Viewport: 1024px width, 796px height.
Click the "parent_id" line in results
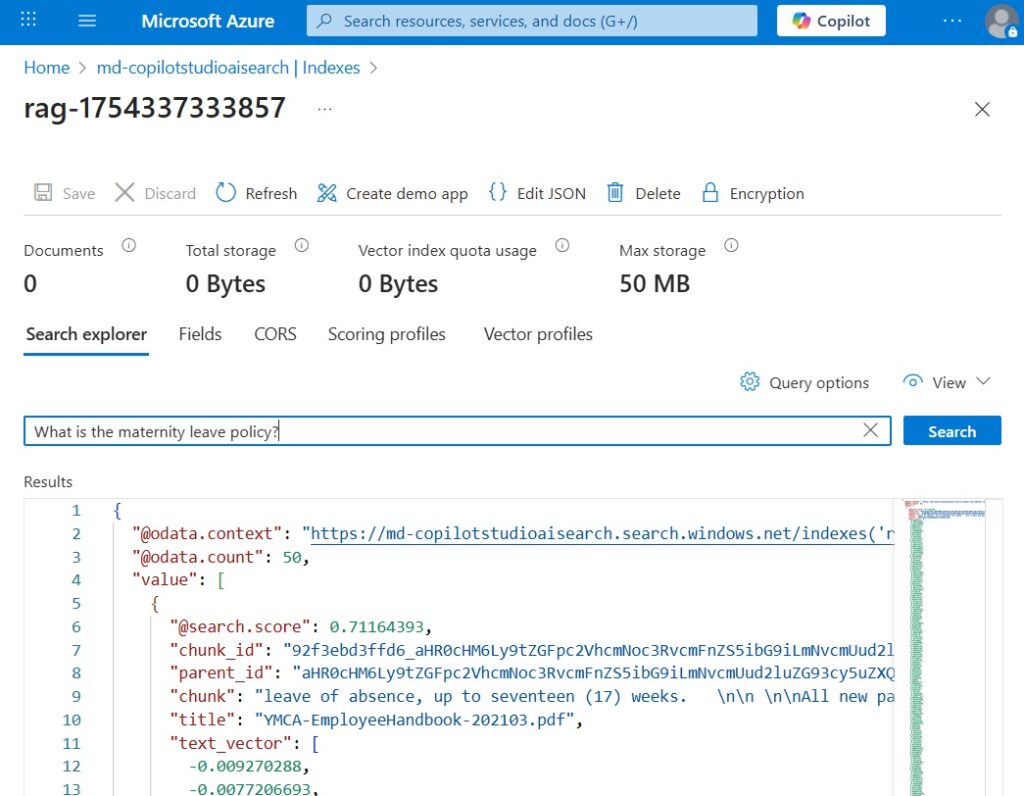pyautogui.click(x=532, y=673)
